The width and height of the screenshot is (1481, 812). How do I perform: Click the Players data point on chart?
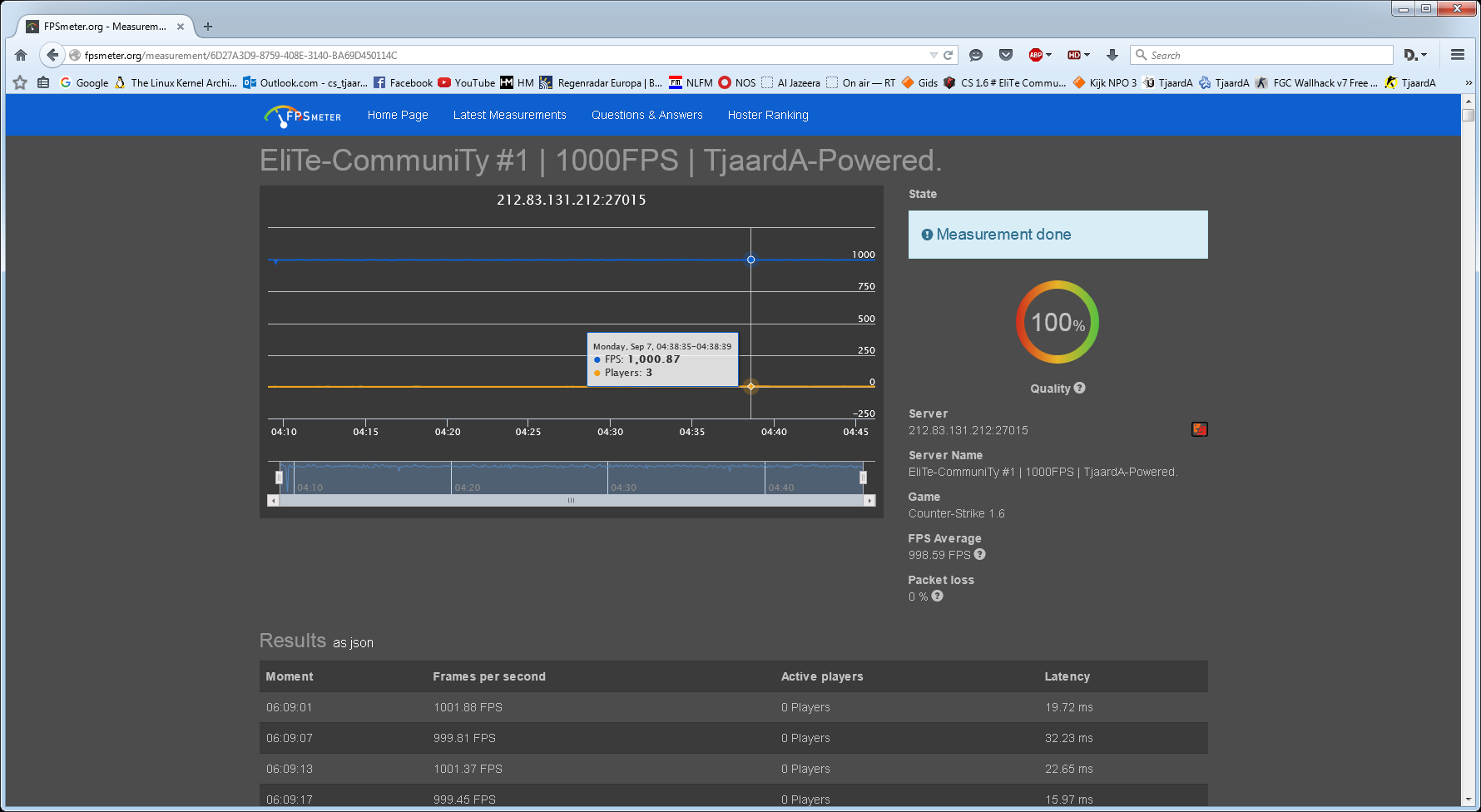coord(750,386)
